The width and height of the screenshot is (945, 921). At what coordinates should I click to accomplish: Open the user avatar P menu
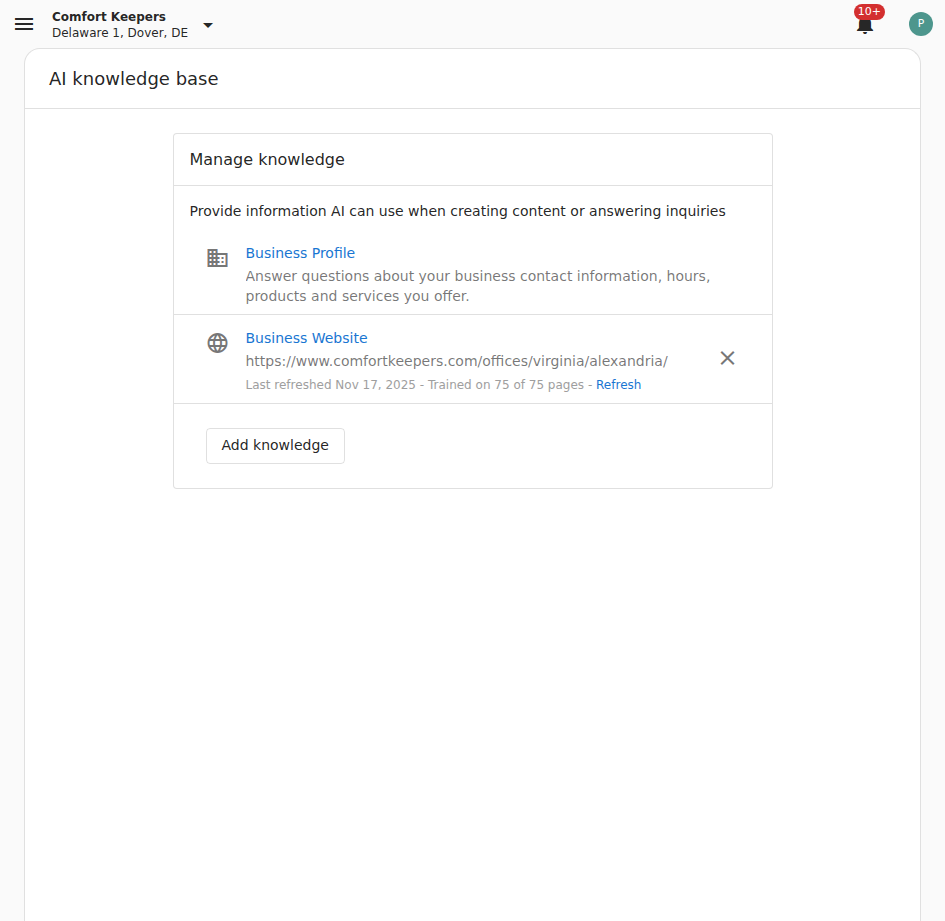(920, 24)
